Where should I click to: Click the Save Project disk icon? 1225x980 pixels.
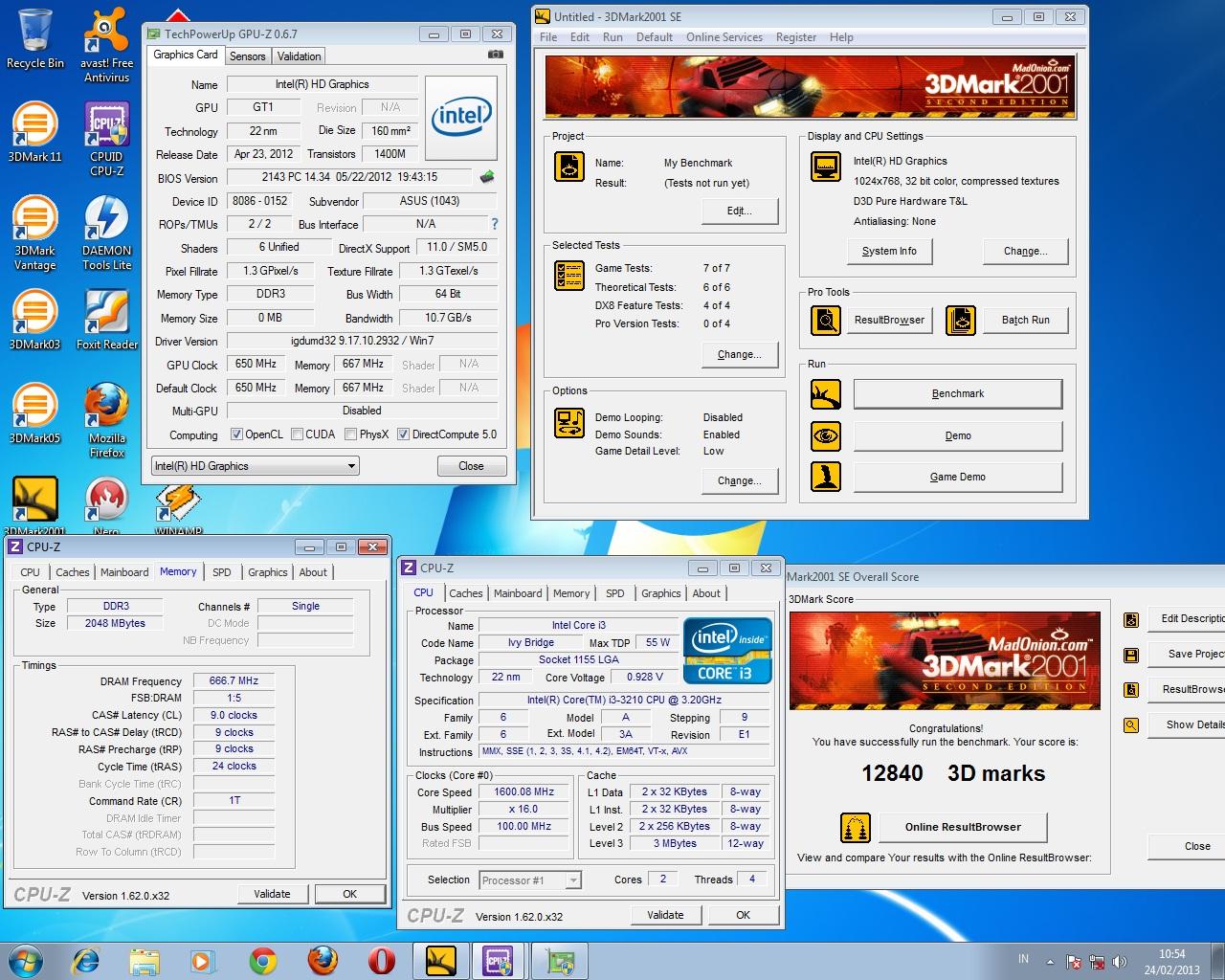pos(1131,655)
